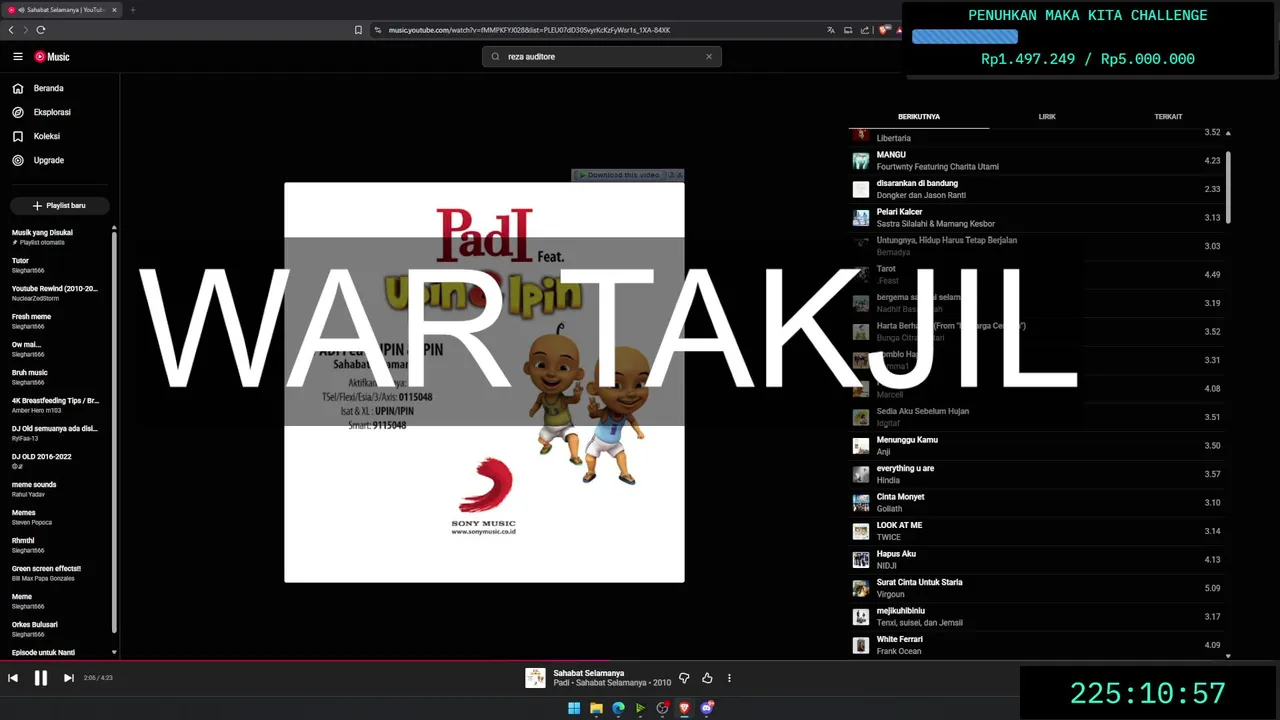The image size is (1280, 720).
Task: Play White Ferrari by Frank Ocean
Action: [1036, 645]
